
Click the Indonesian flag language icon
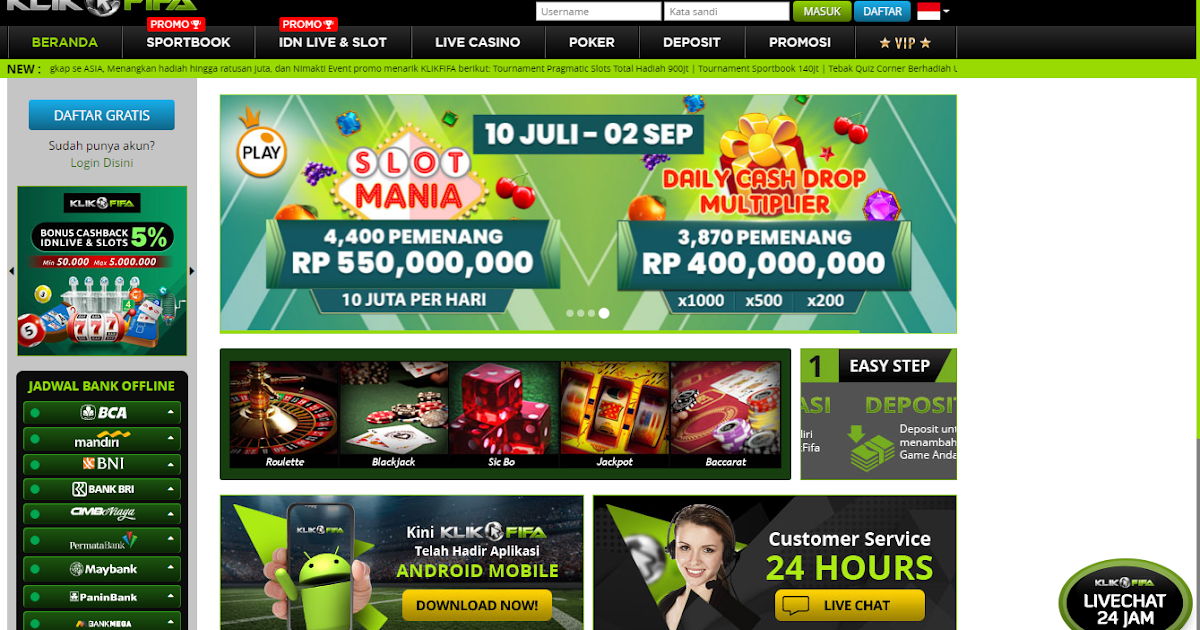(x=928, y=12)
